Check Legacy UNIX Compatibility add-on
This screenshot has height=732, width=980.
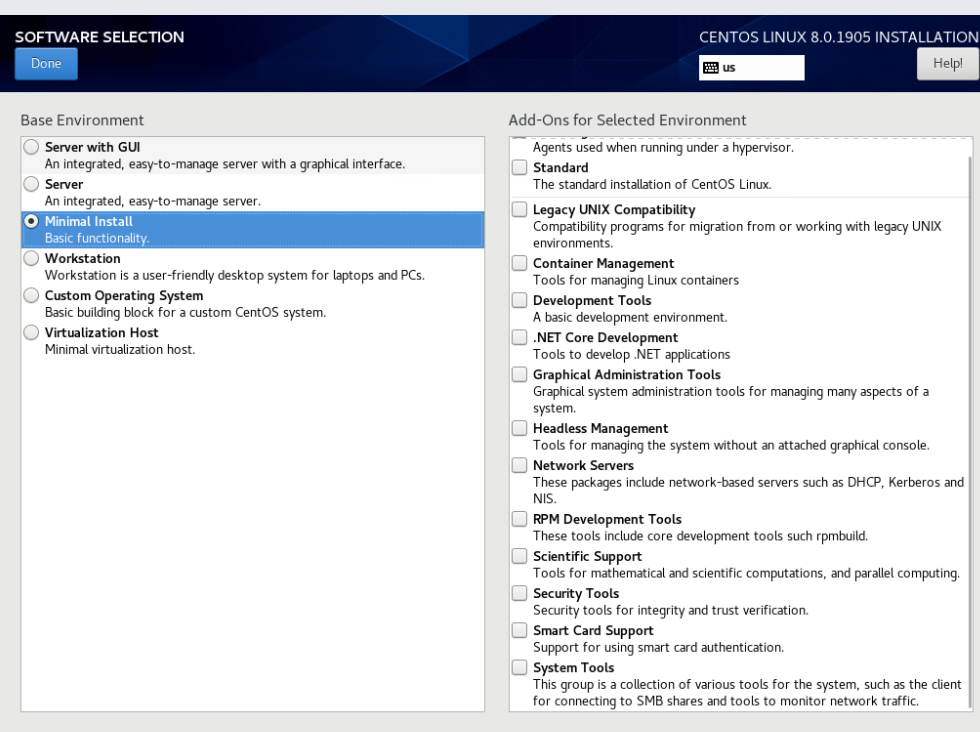[x=519, y=209]
